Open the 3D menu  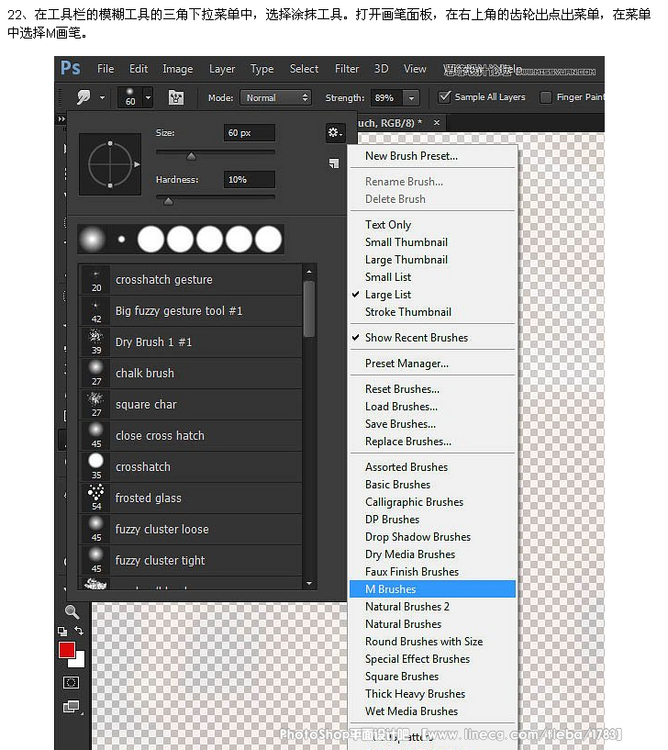pos(381,69)
